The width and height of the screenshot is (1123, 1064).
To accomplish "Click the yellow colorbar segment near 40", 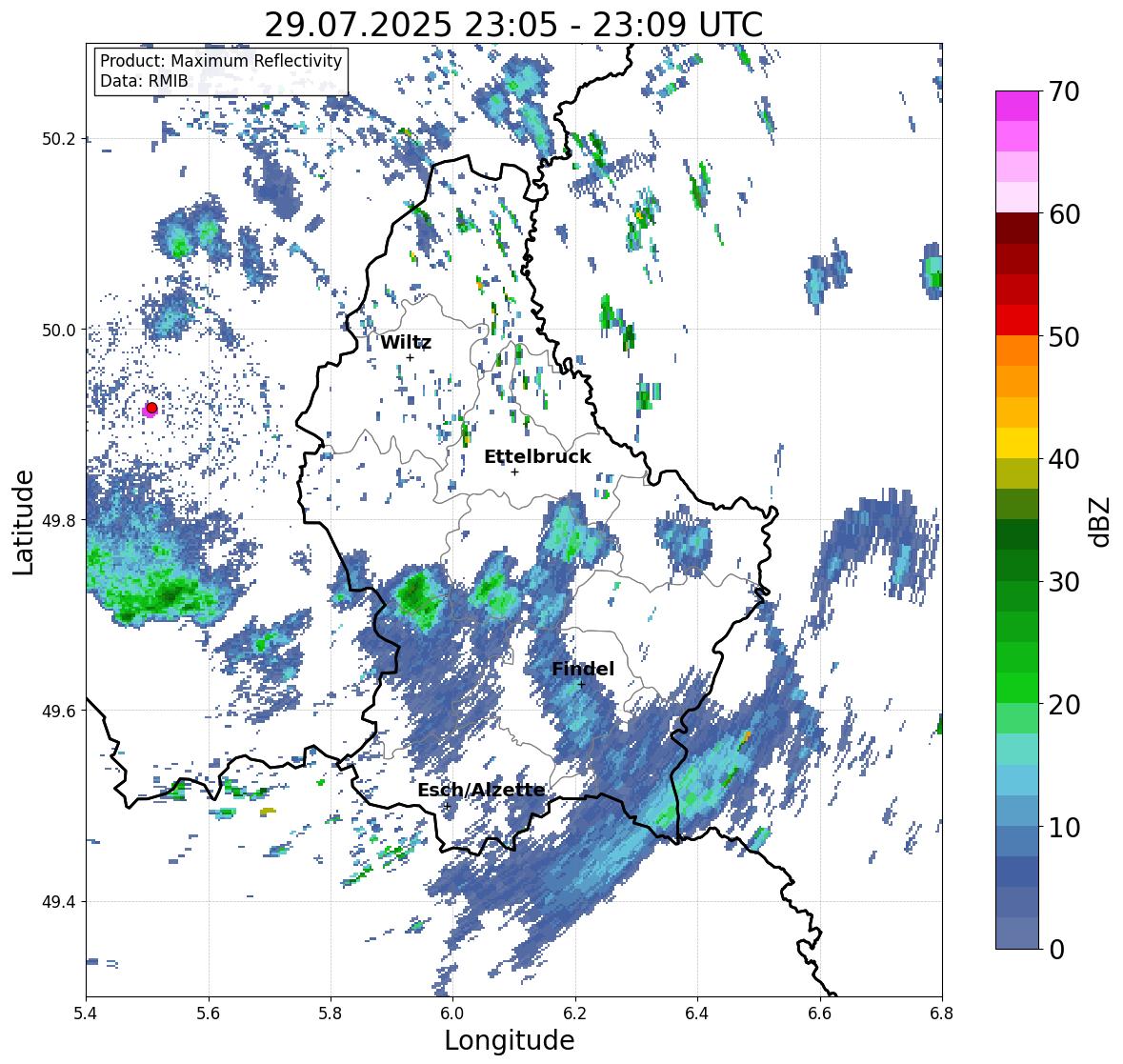I will click(1017, 443).
